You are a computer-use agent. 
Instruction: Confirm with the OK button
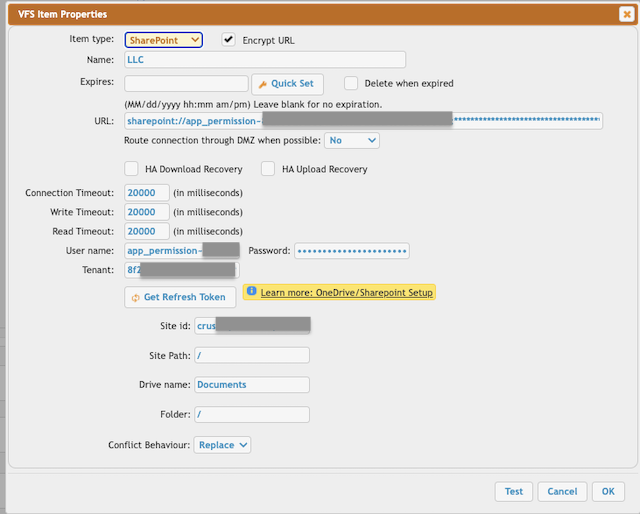click(x=608, y=492)
